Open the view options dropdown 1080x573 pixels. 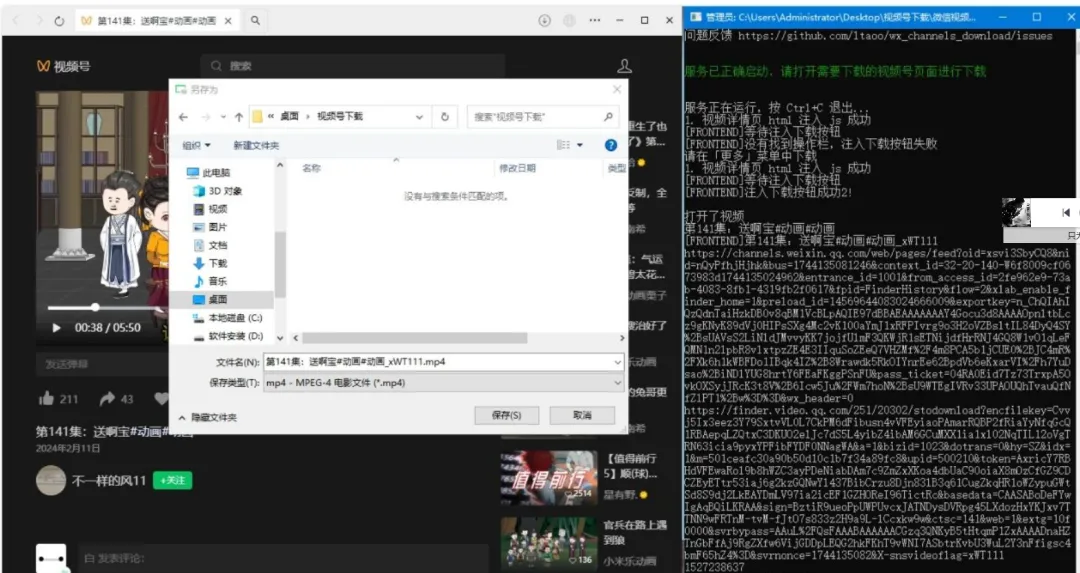click(580, 145)
